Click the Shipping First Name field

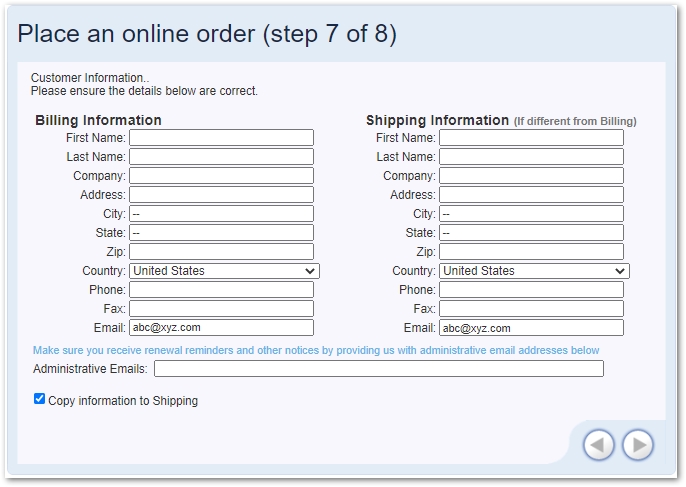(x=531, y=138)
